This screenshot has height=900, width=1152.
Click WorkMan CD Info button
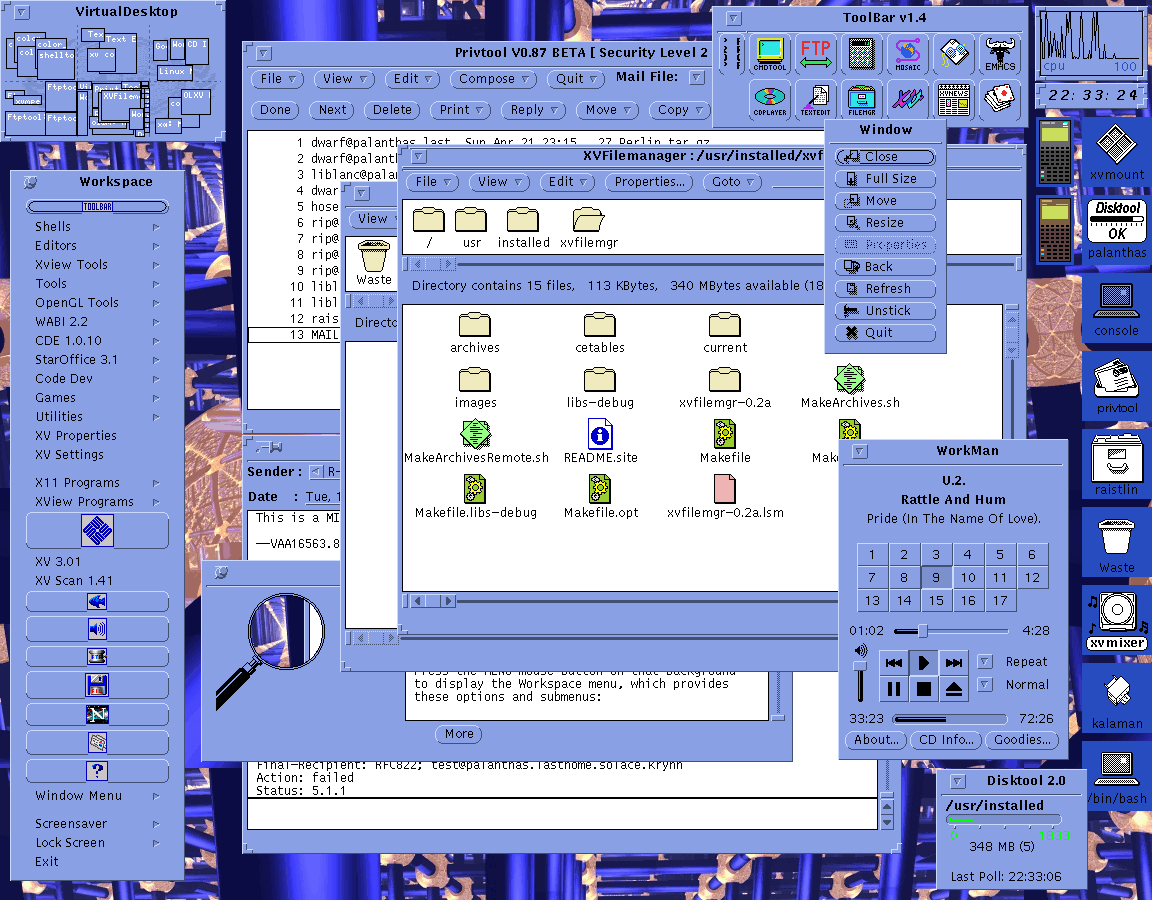[946, 740]
